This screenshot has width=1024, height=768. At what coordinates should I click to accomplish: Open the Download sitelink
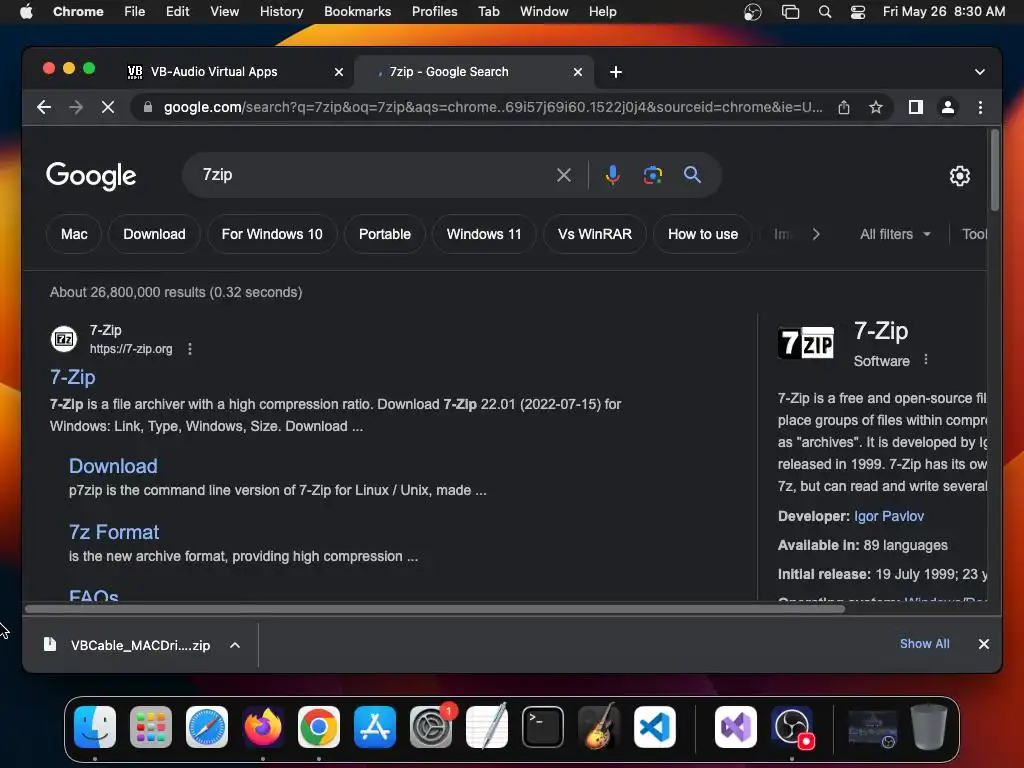[113, 466]
